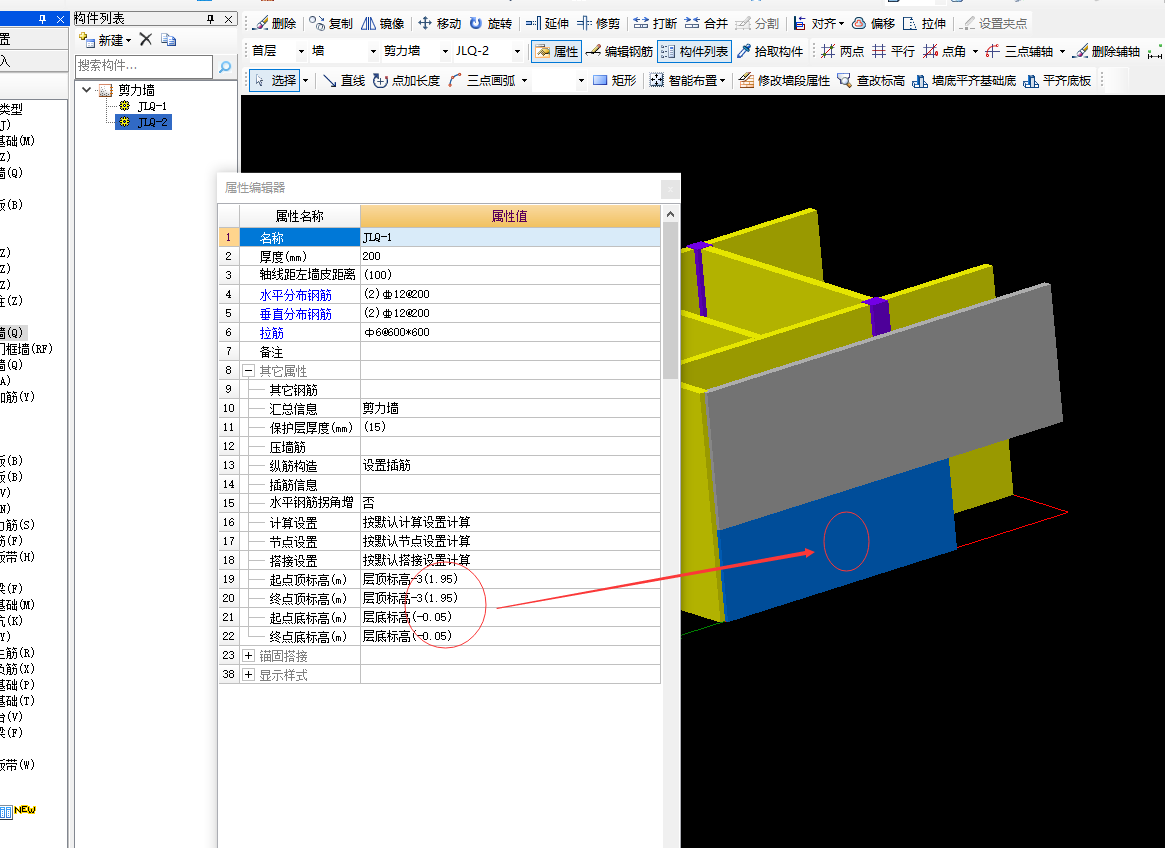
Task: Click the search magnifier button
Action: (x=224, y=66)
